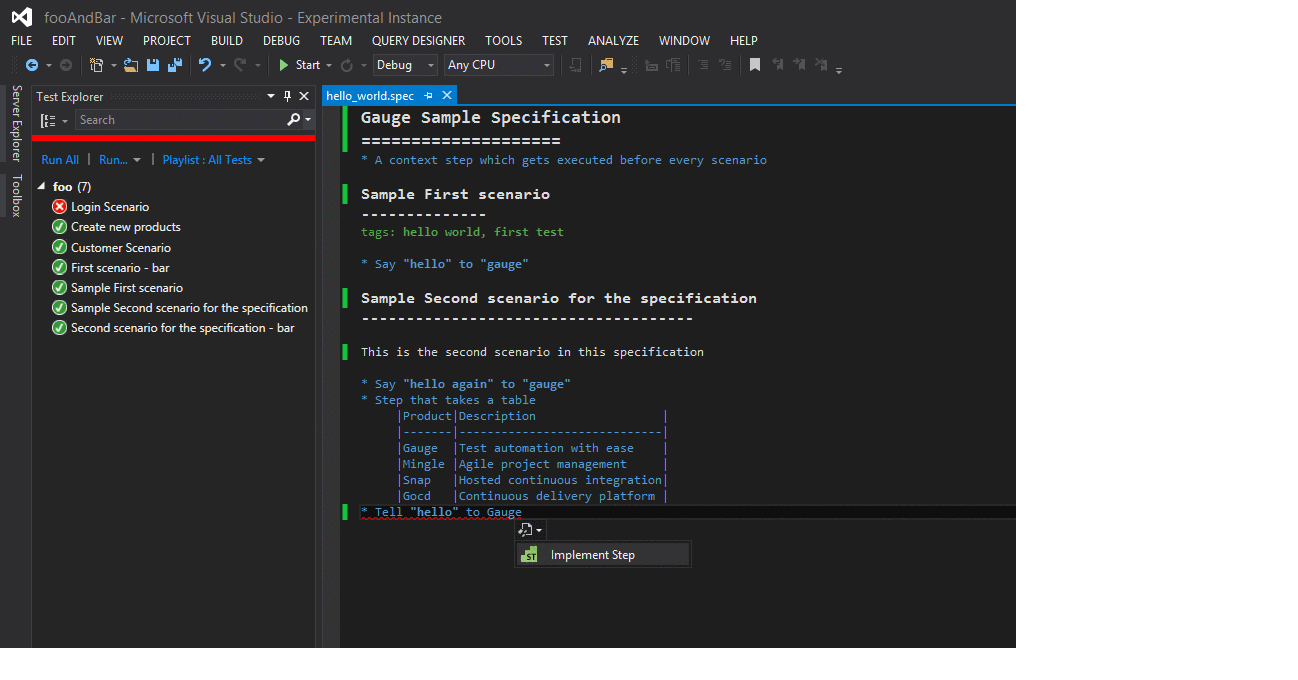Click the Undo arrow icon
1298x680 pixels.
pyautogui.click(x=205, y=65)
